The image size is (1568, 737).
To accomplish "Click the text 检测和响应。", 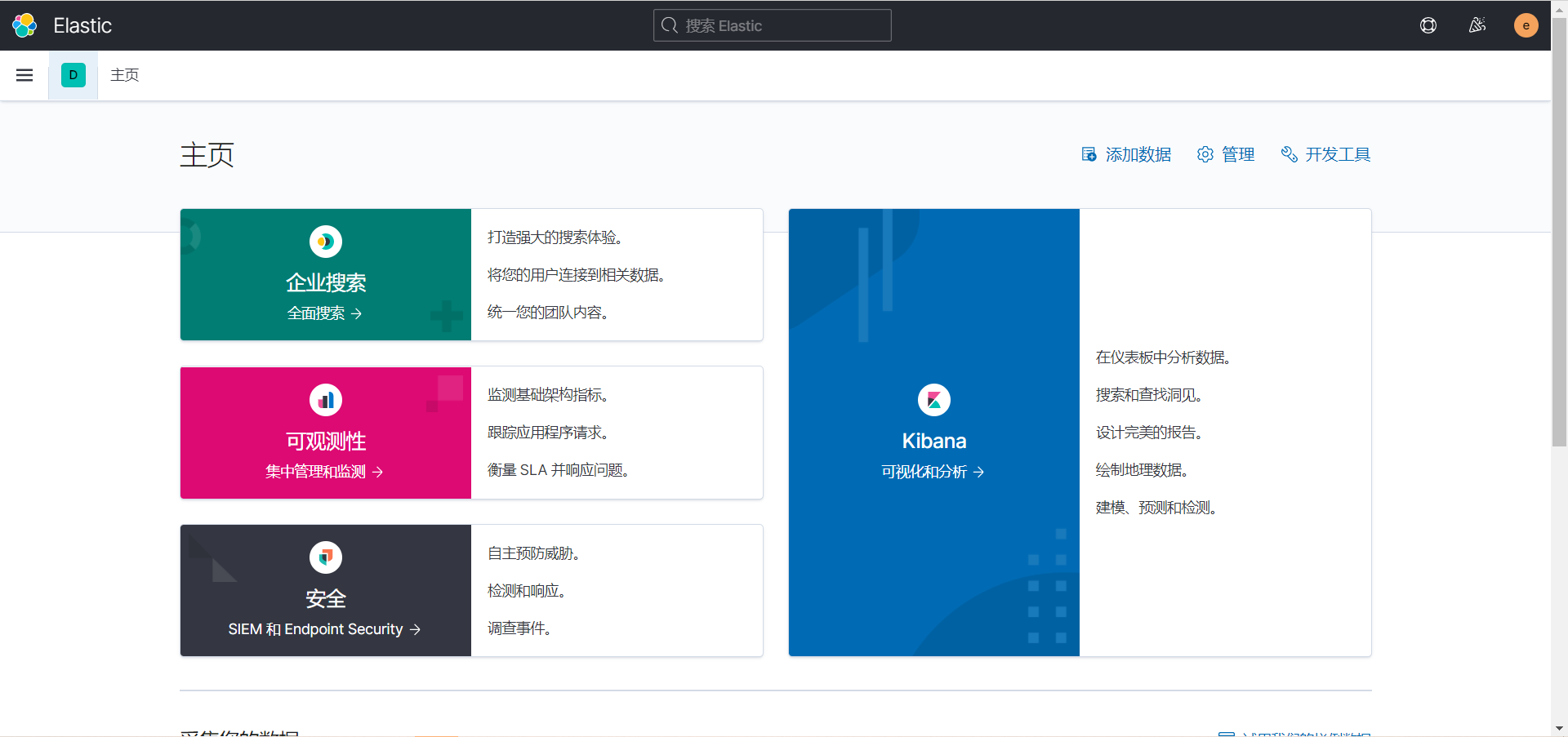I will (528, 591).
